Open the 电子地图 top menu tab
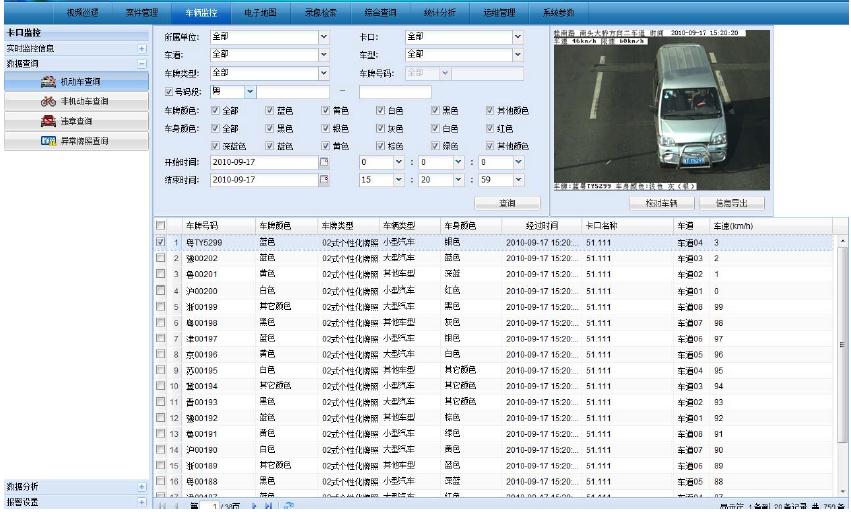851x512 pixels. [261, 12]
